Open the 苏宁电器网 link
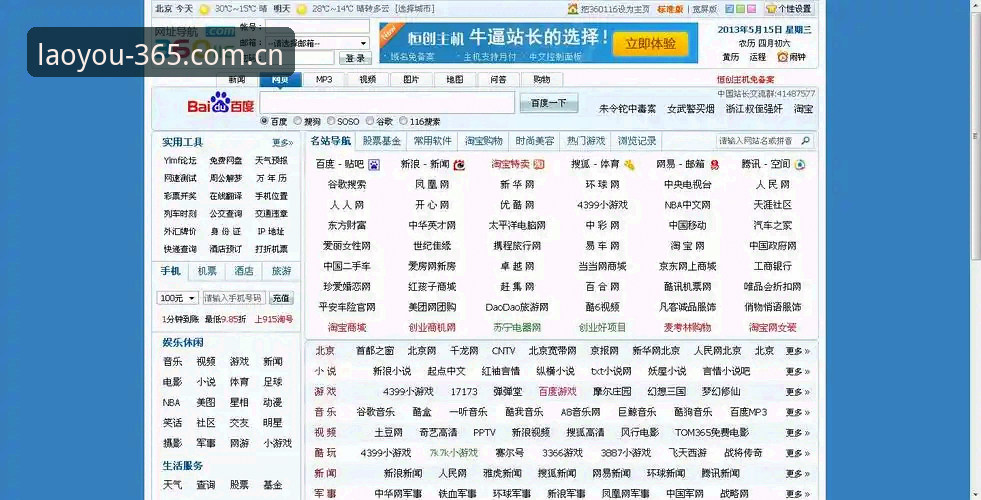Screen dimensions: 981x500 point(517,327)
